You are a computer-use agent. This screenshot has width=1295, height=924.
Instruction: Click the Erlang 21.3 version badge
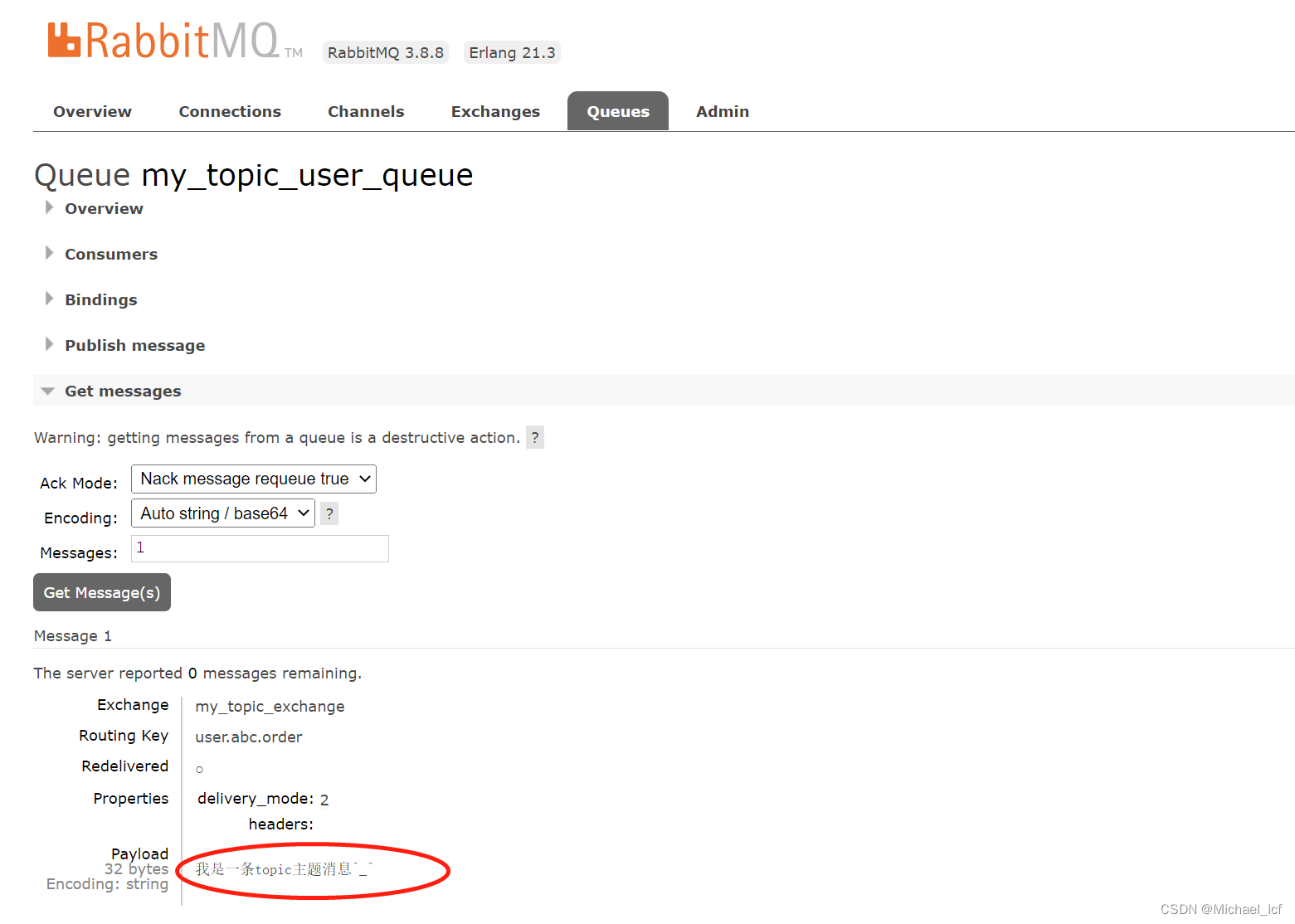[x=512, y=52]
